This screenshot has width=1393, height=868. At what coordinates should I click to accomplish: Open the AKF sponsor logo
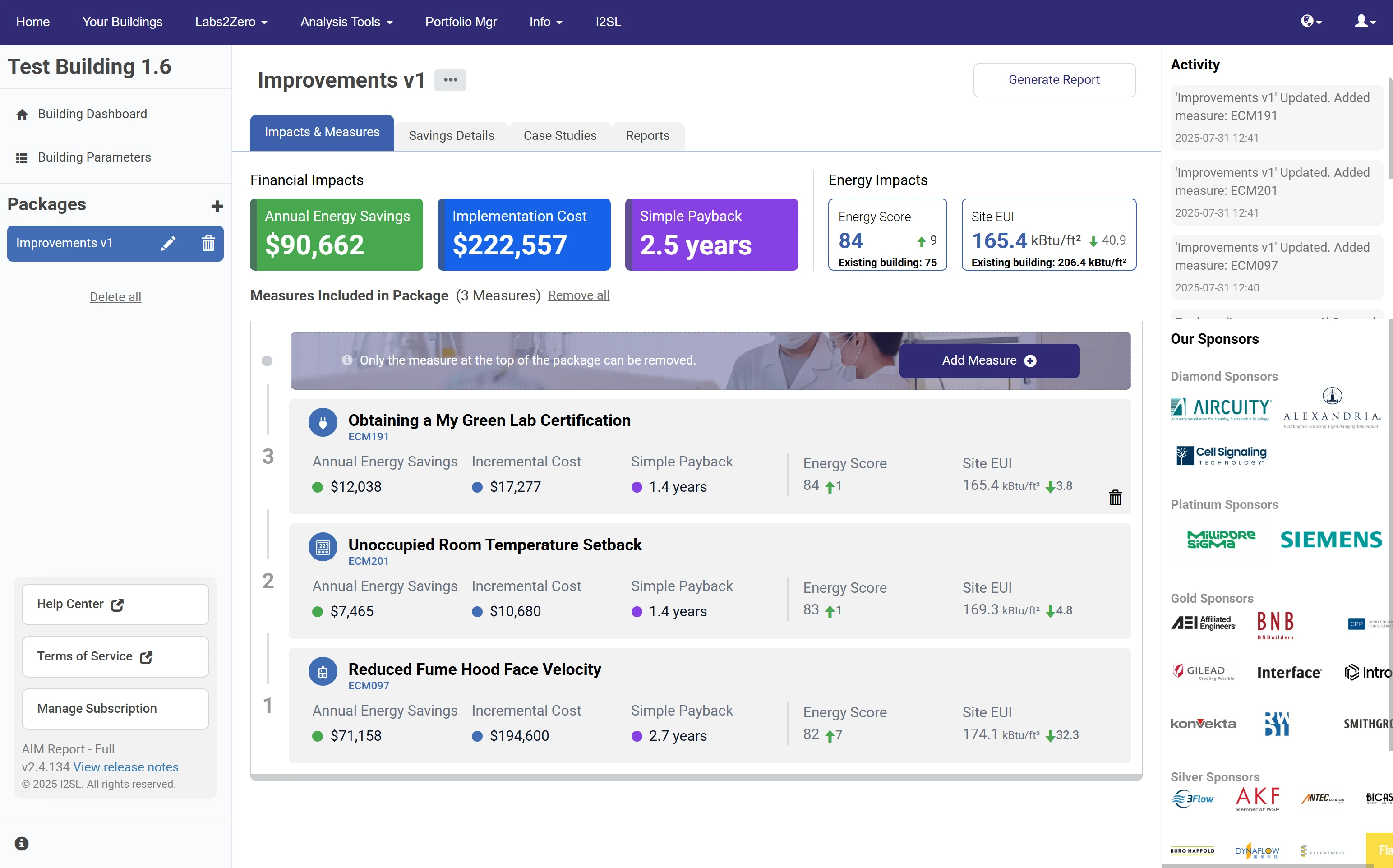tap(1257, 799)
